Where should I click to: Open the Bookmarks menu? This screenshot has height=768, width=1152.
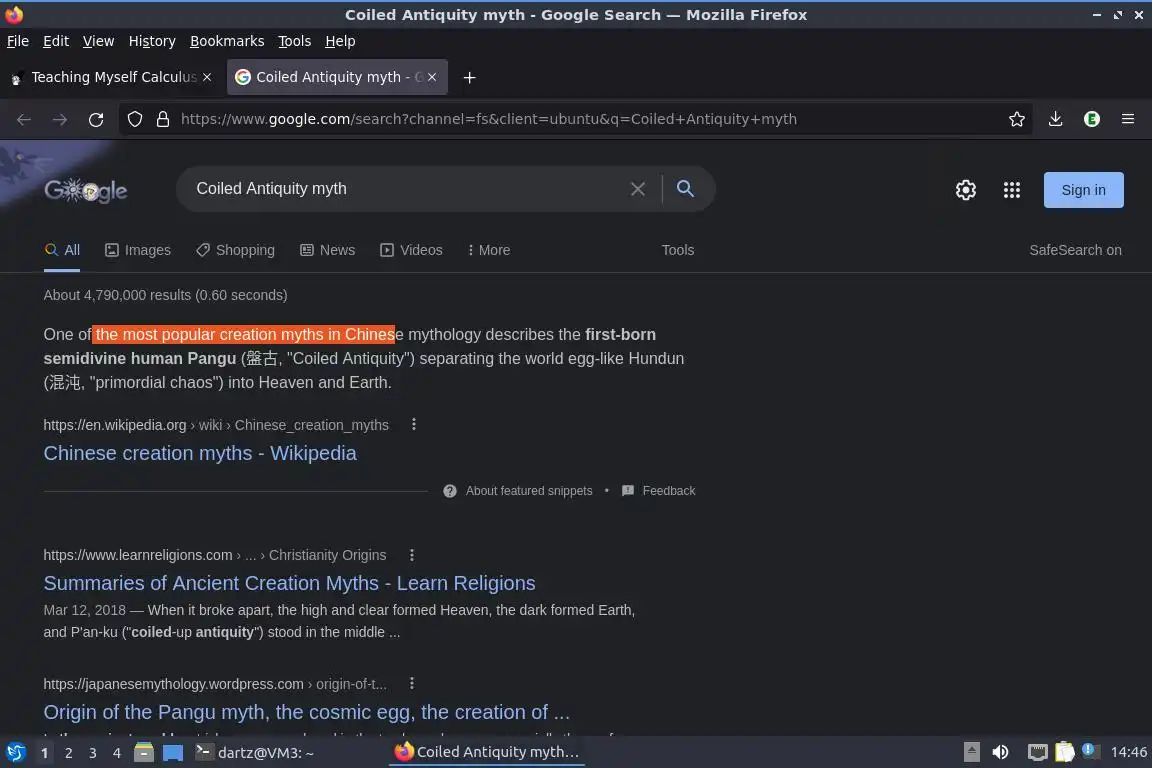pos(227,41)
